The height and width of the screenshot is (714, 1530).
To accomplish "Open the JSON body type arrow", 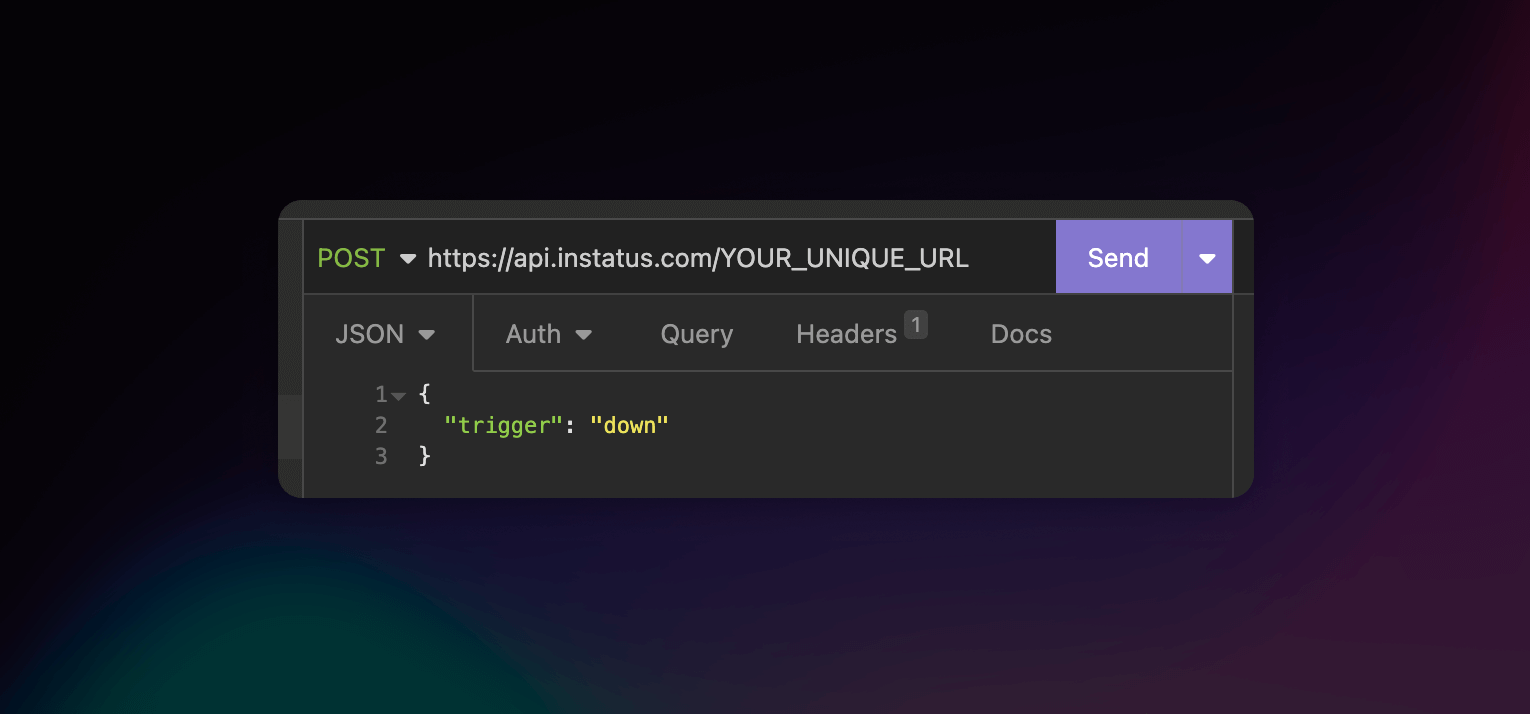I will (427, 335).
